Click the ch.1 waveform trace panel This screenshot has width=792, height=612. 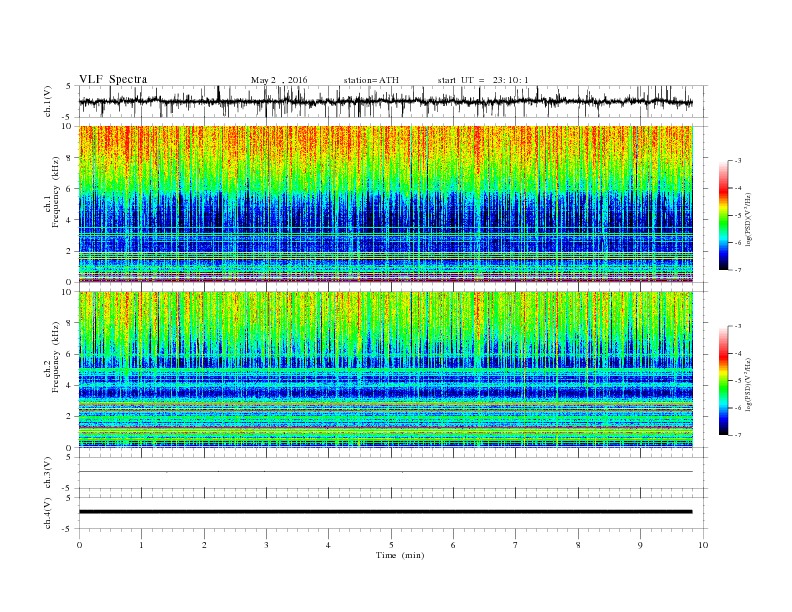click(393, 101)
